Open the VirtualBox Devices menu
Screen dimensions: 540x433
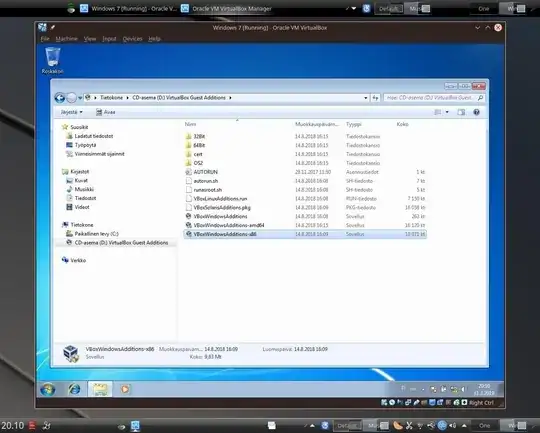(x=132, y=39)
